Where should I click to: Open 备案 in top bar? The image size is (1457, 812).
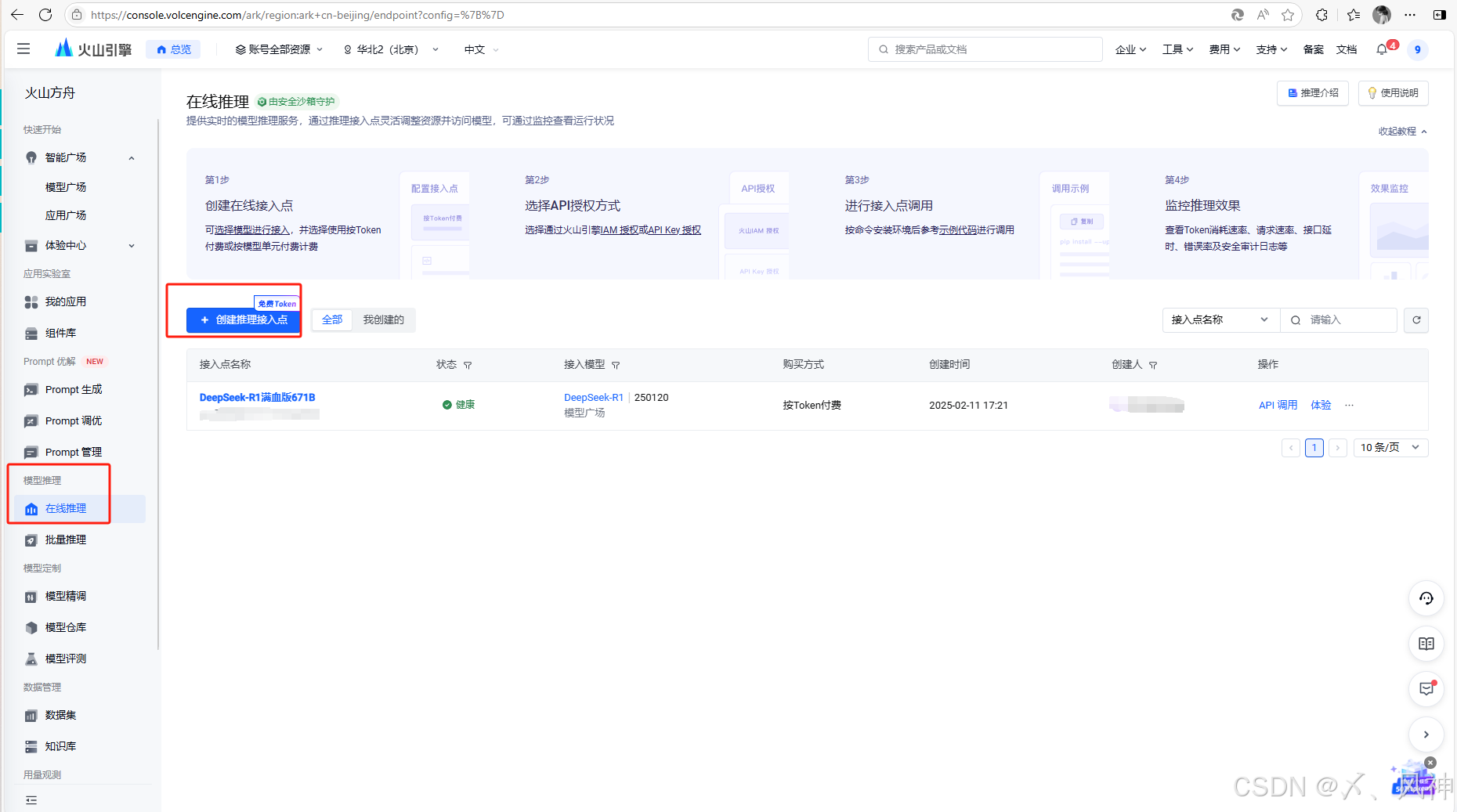[1313, 49]
